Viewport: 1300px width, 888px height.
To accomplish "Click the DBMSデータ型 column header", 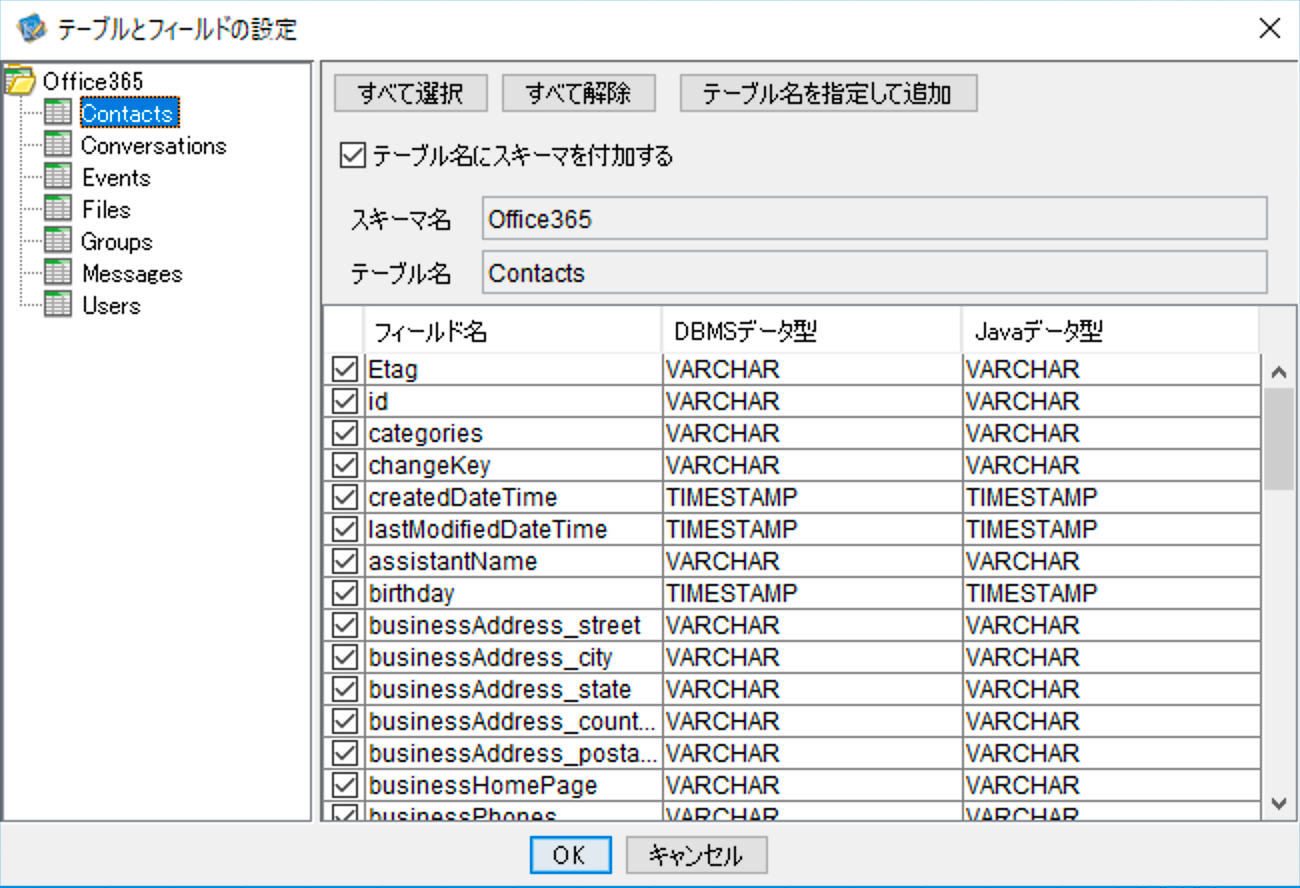I will [x=811, y=331].
